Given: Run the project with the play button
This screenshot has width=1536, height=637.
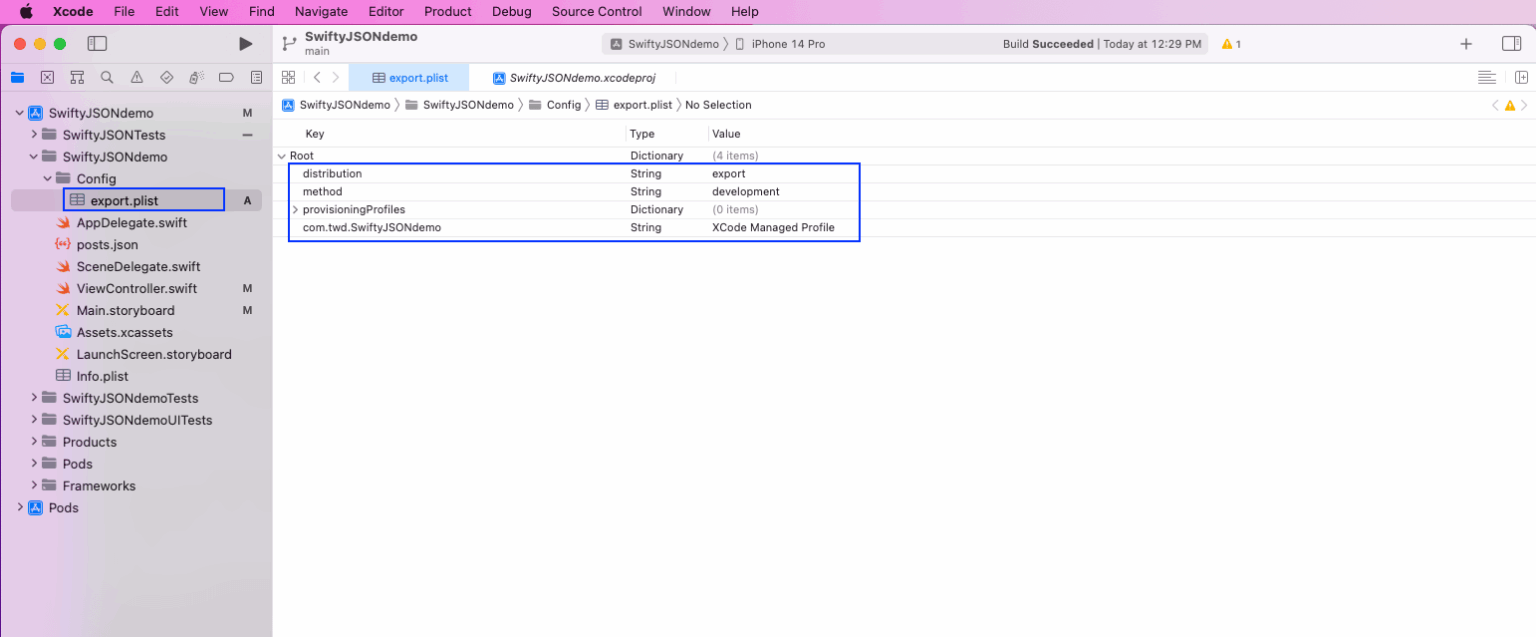Looking at the screenshot, I should coord(245,44).
